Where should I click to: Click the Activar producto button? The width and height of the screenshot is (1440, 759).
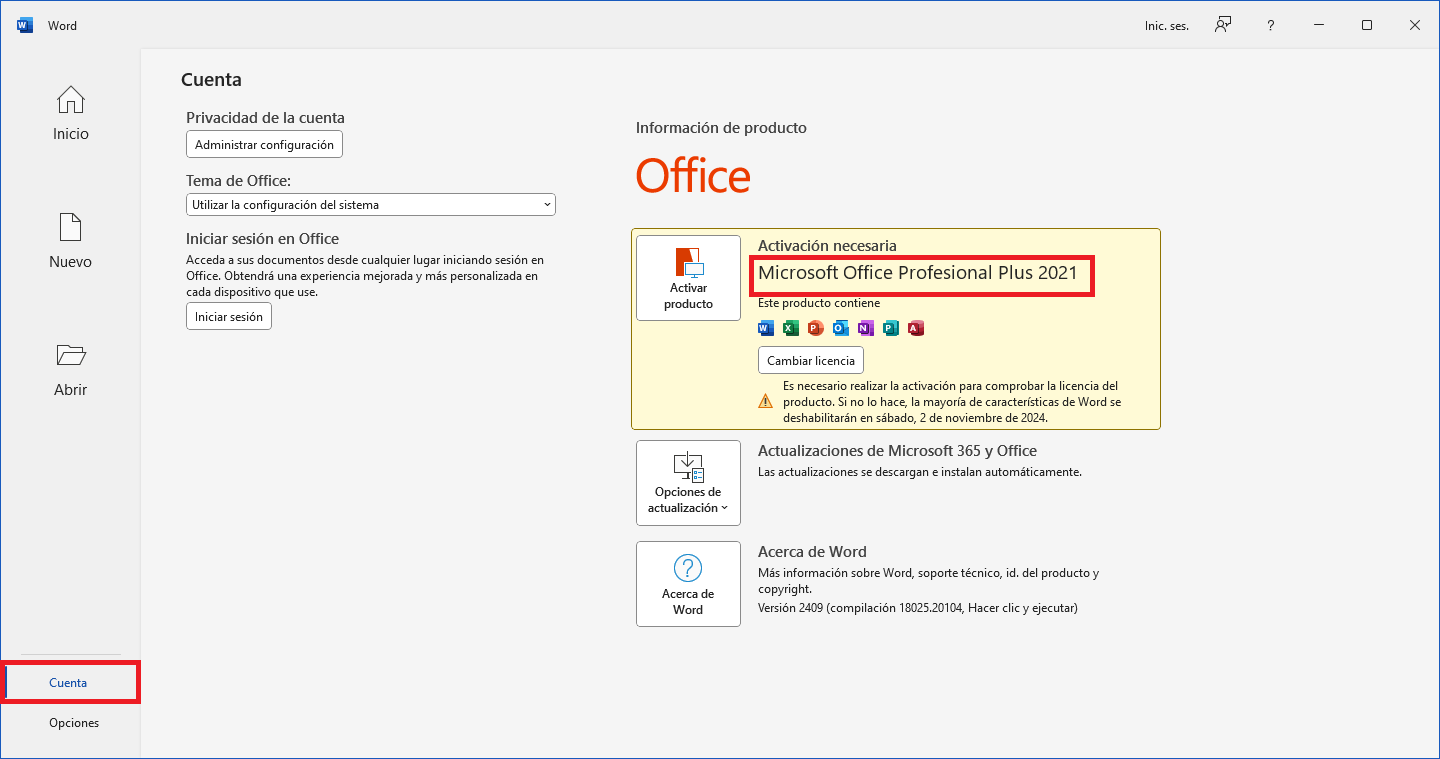coord(688,278)
